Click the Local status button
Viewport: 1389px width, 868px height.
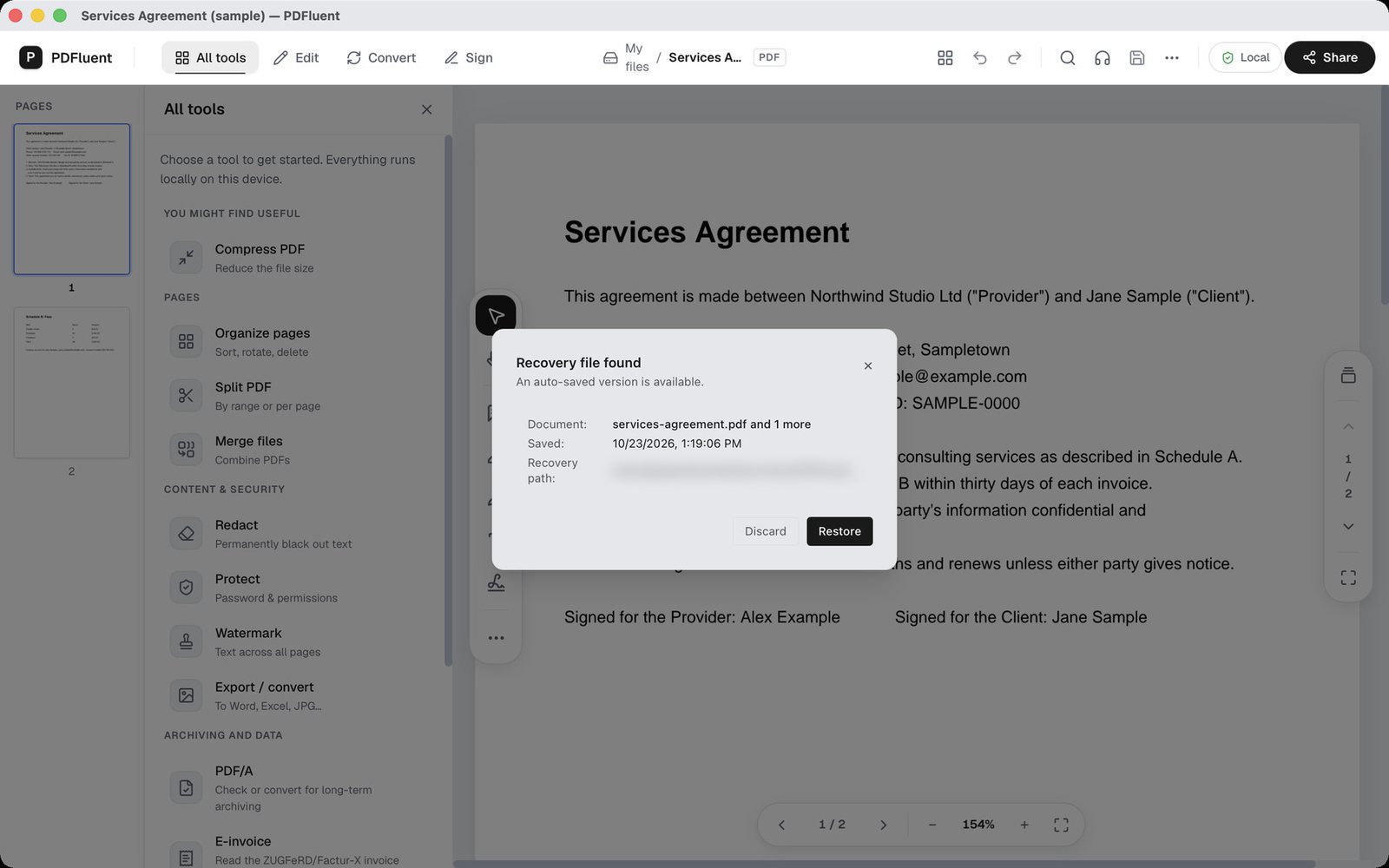tap(1245, 57)
